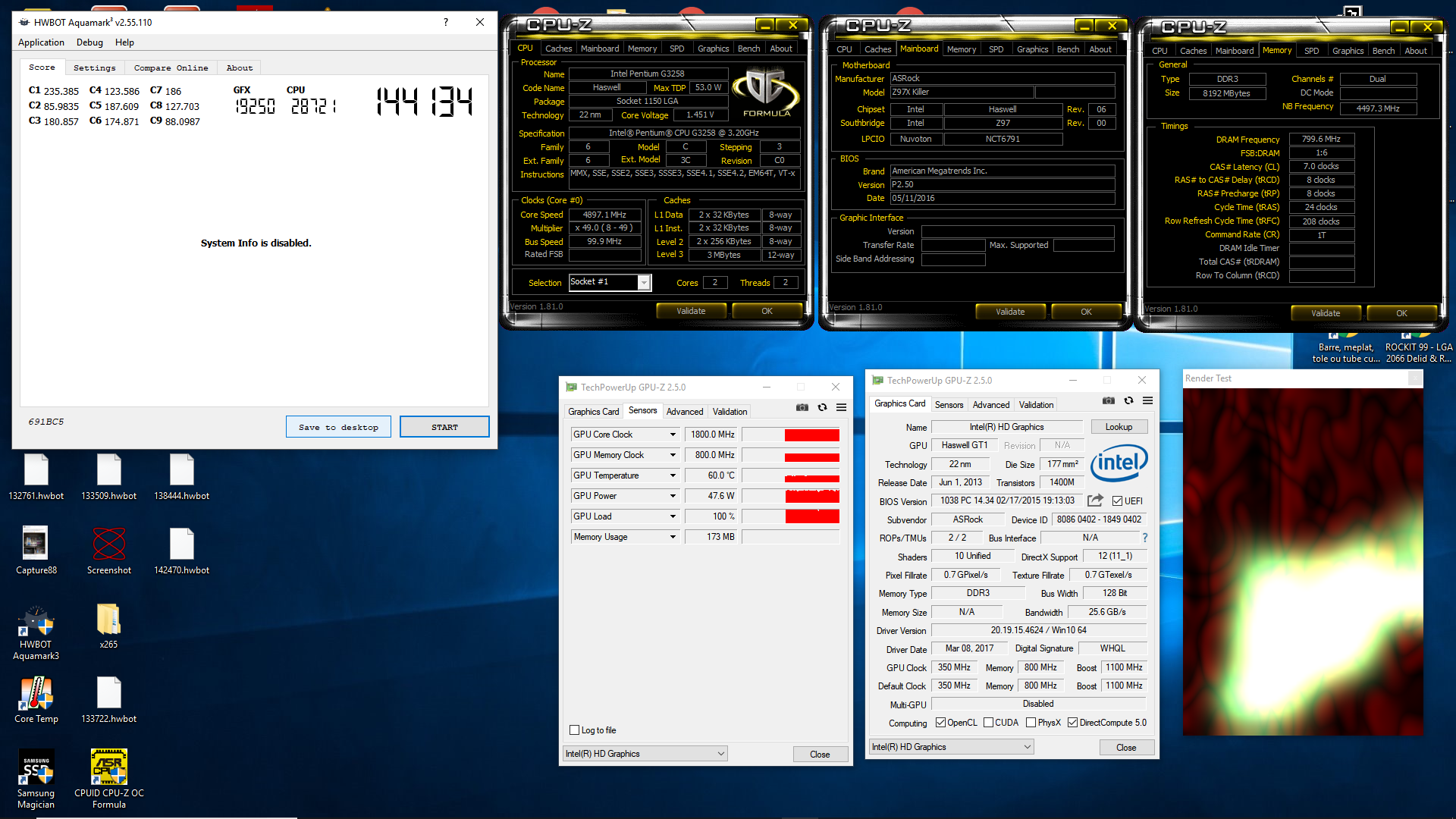Click the Intel logo in GPU-Z
The height and width of the screenshot is (819, 1456).
tap(1119, 463)
